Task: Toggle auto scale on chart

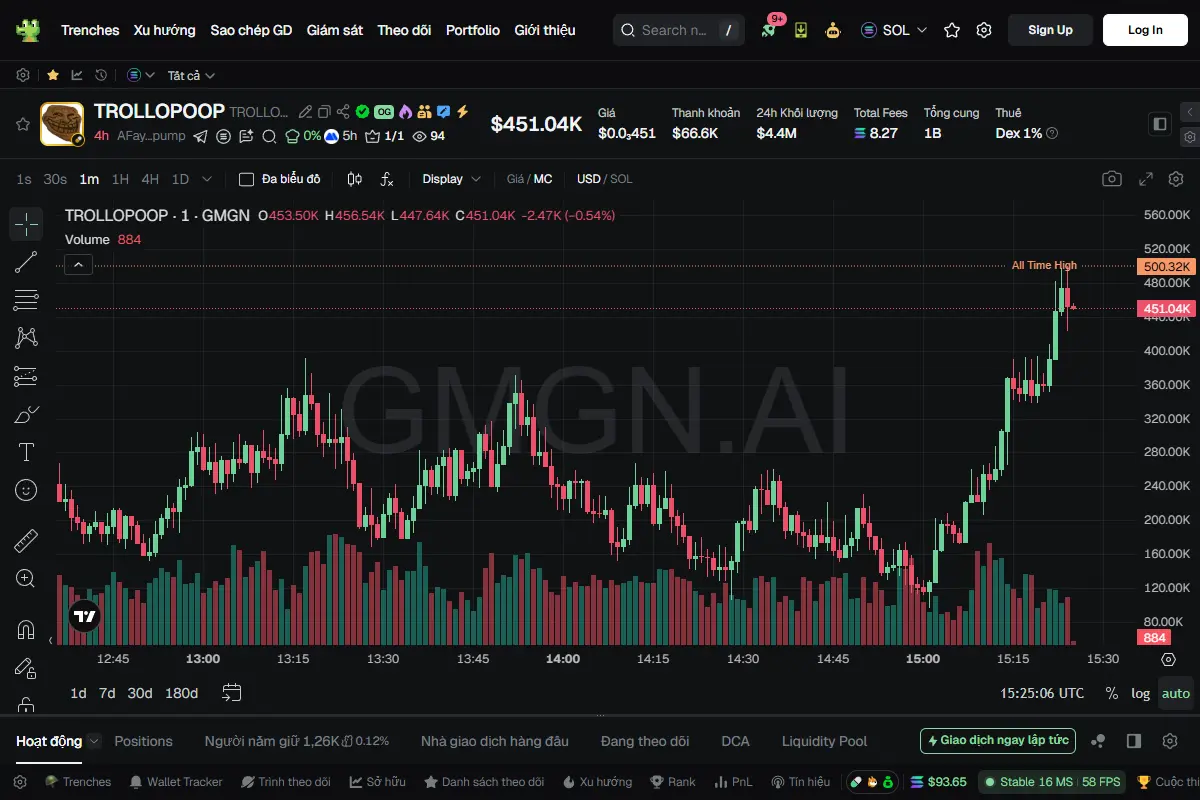Action: [1176, 693]
